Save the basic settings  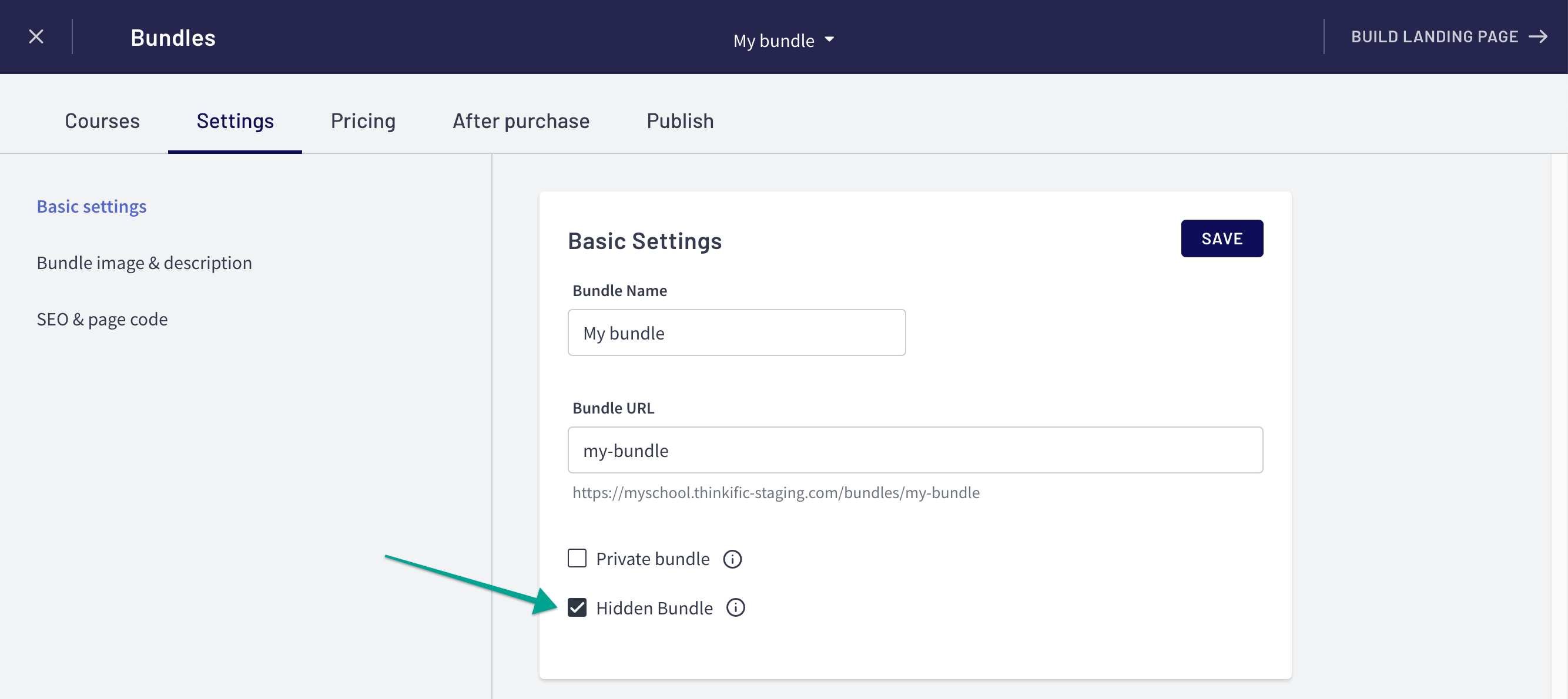(1222, 238)
